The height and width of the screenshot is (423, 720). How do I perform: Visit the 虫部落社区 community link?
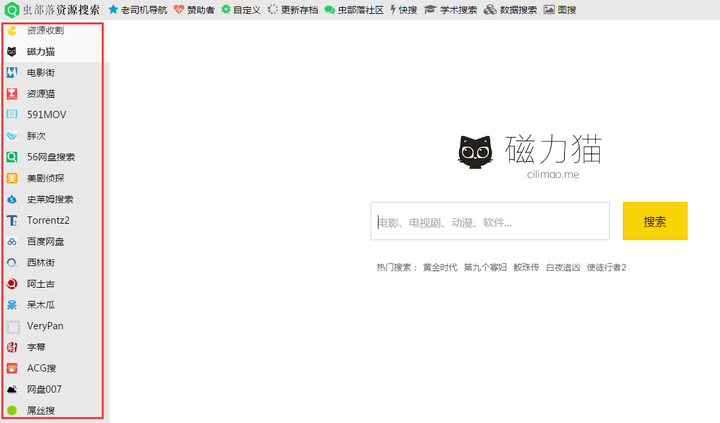point(354,10)
